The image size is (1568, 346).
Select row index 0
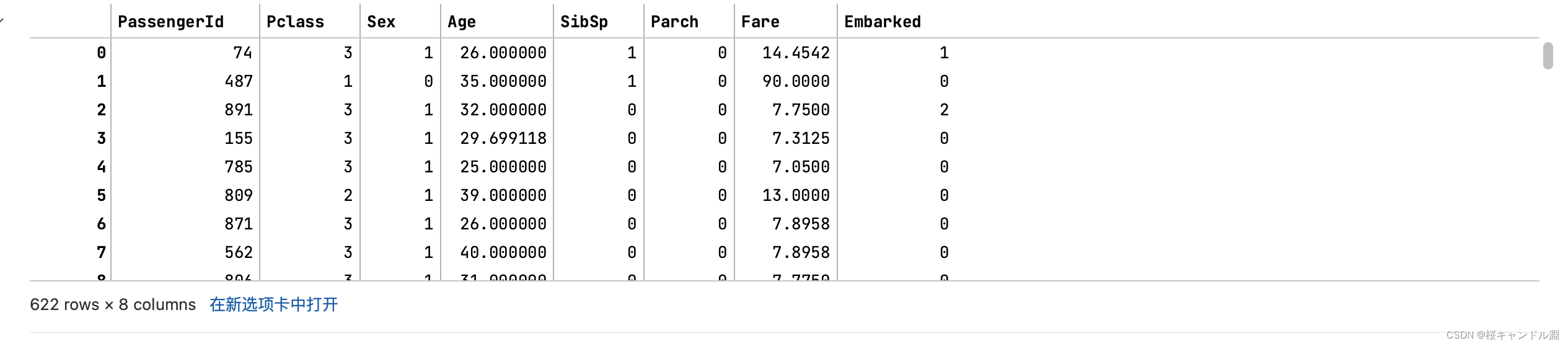pyautogui.click(x=101, y=53)
